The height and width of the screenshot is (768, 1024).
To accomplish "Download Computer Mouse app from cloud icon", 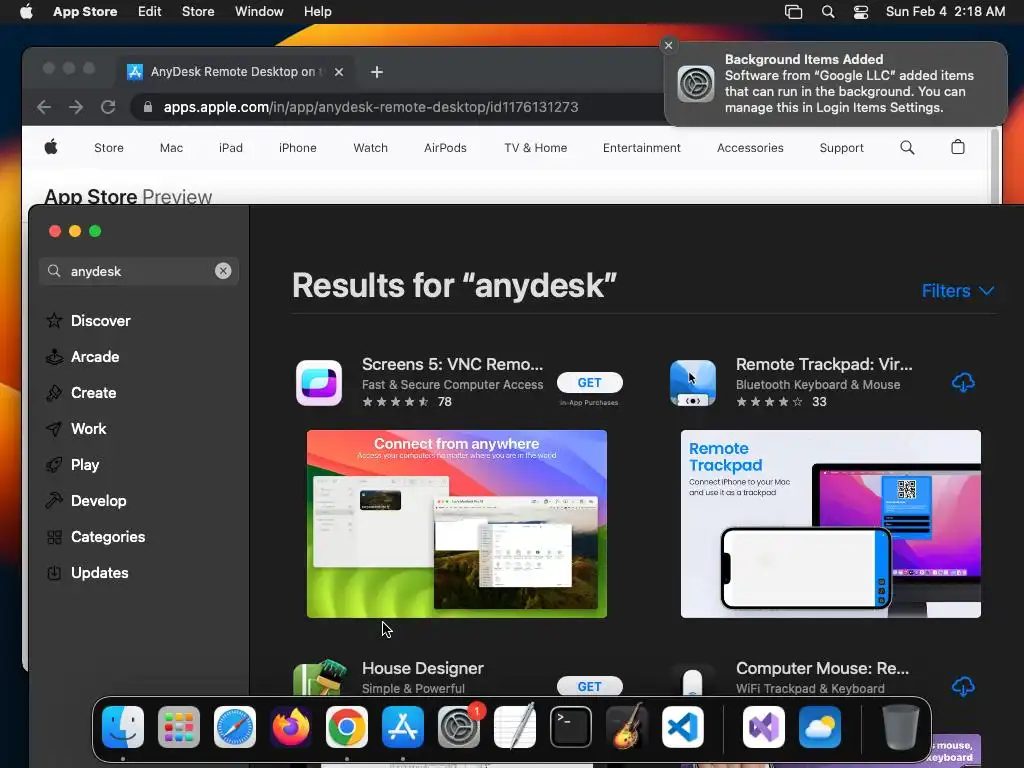I will [x=963, y=686].
